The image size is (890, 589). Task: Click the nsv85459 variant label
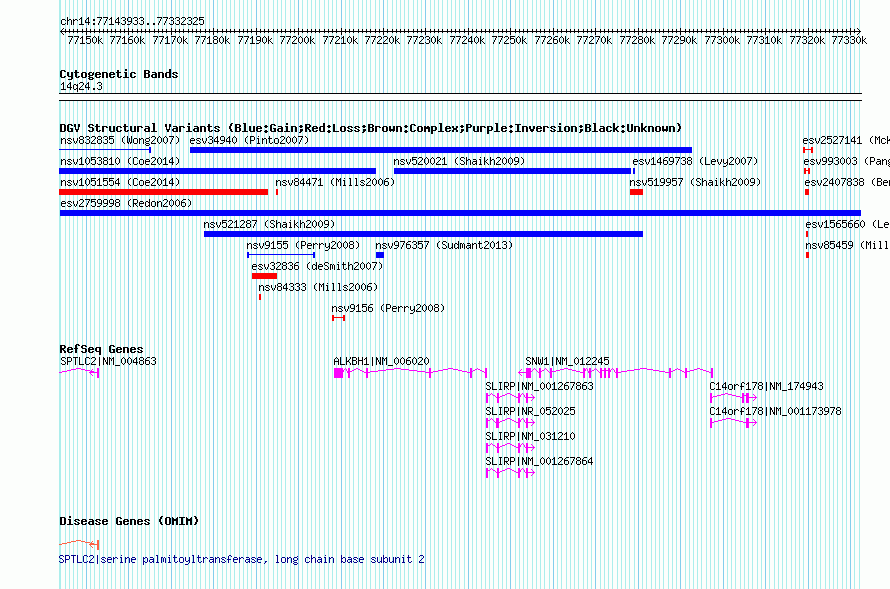tap(847, 245)
